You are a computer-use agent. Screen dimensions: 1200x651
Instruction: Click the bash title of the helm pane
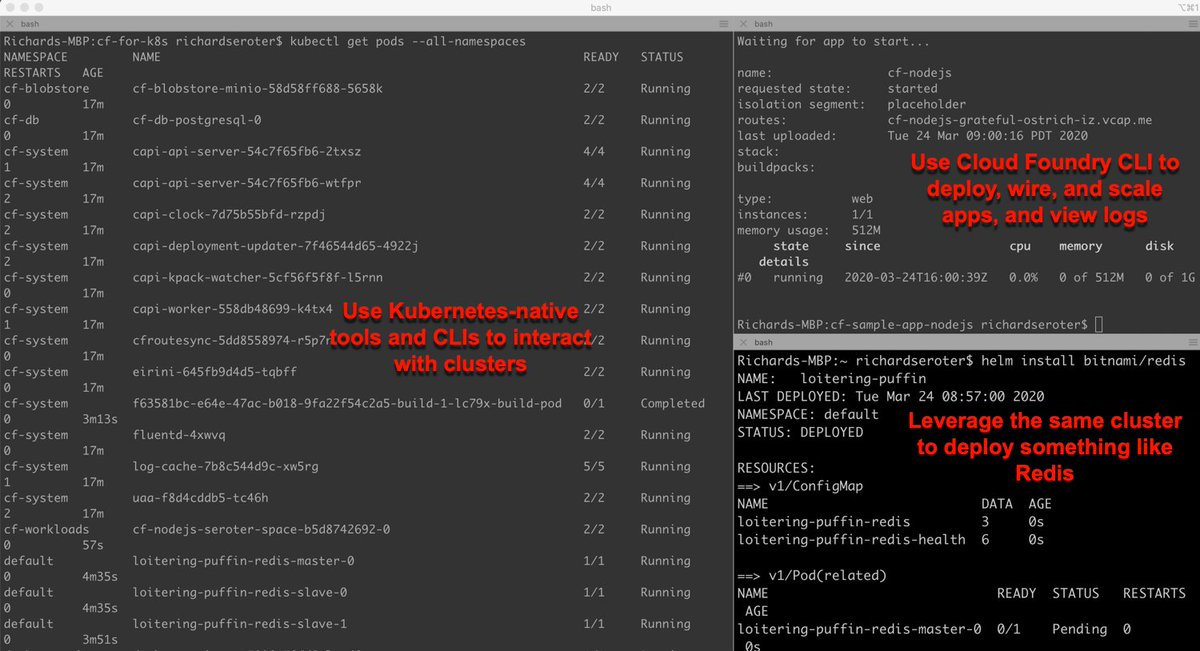764,342
